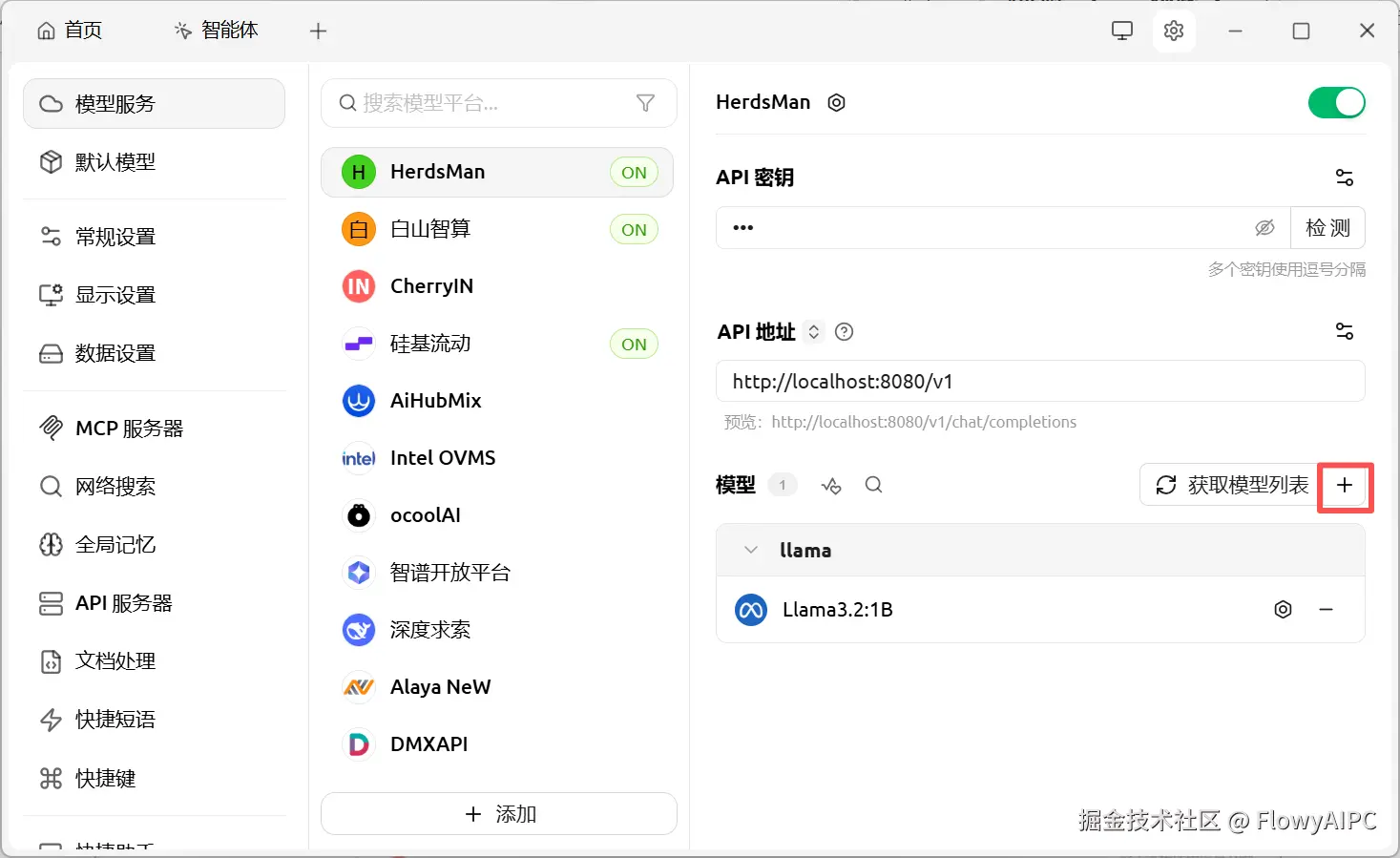
Task: Select 智谱开放平台 provider in list
Action: coord(497,573)
